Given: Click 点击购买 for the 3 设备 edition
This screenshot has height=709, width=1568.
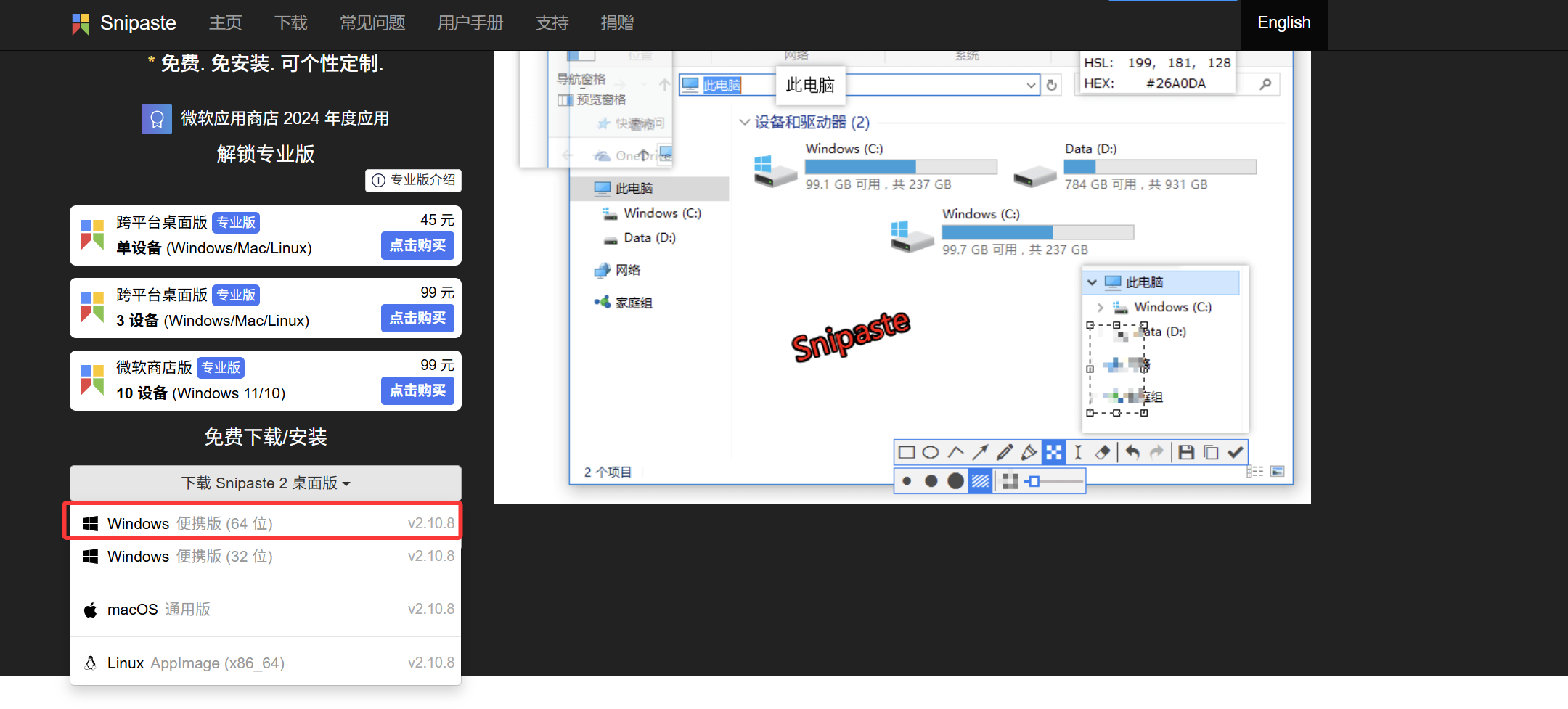Looking at the screenshot, I should pyautogui.click(x=417, y=319).
